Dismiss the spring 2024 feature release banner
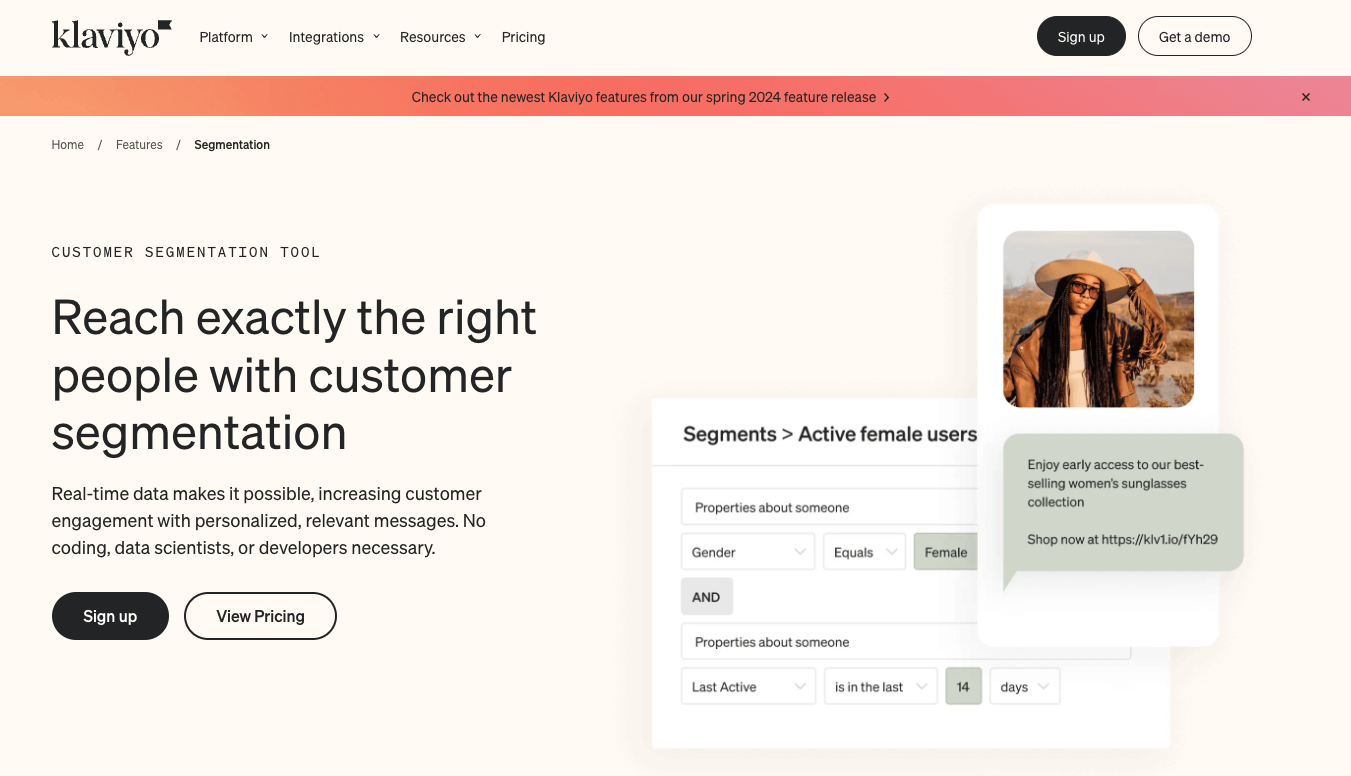1351x776 pixels. coord(1306,96)
